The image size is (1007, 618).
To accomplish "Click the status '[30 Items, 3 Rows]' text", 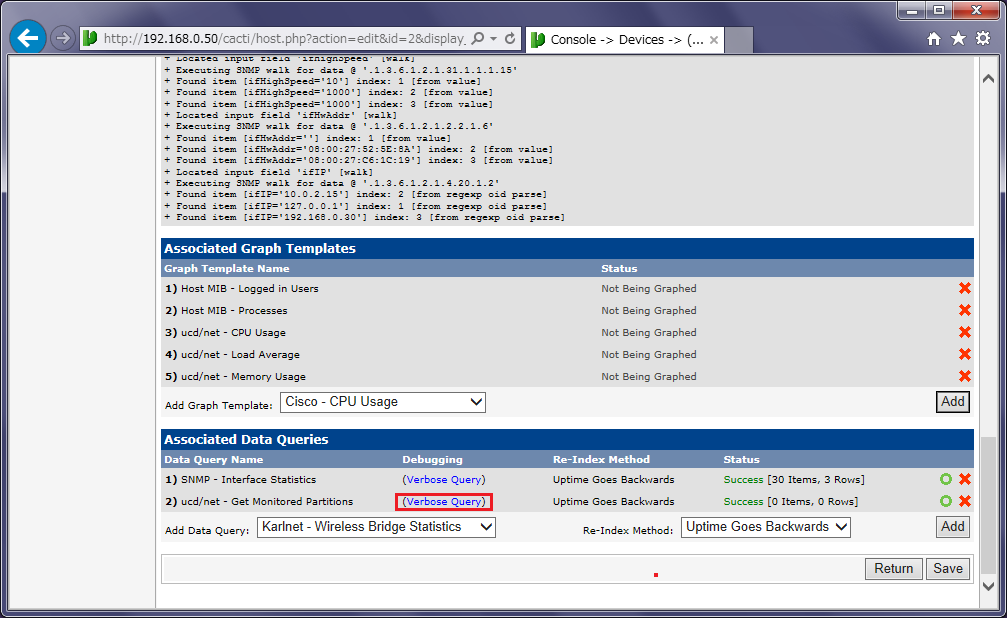I will (816, 480).
